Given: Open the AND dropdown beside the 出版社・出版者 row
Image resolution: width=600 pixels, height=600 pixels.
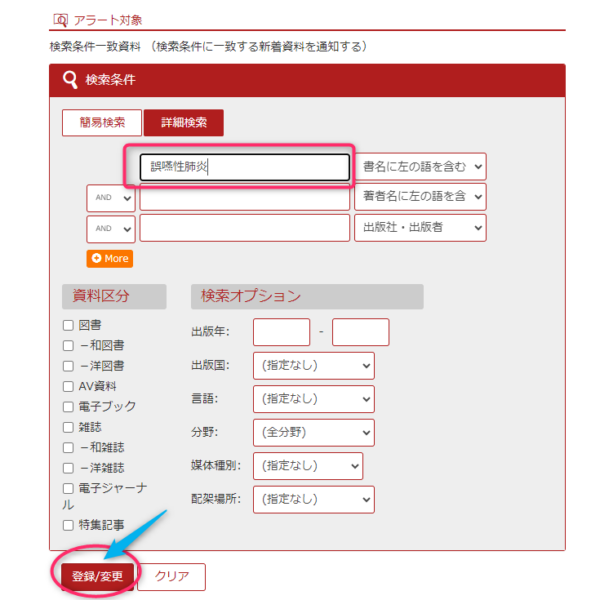Looking at the screenshot, I should coord(111,229).
